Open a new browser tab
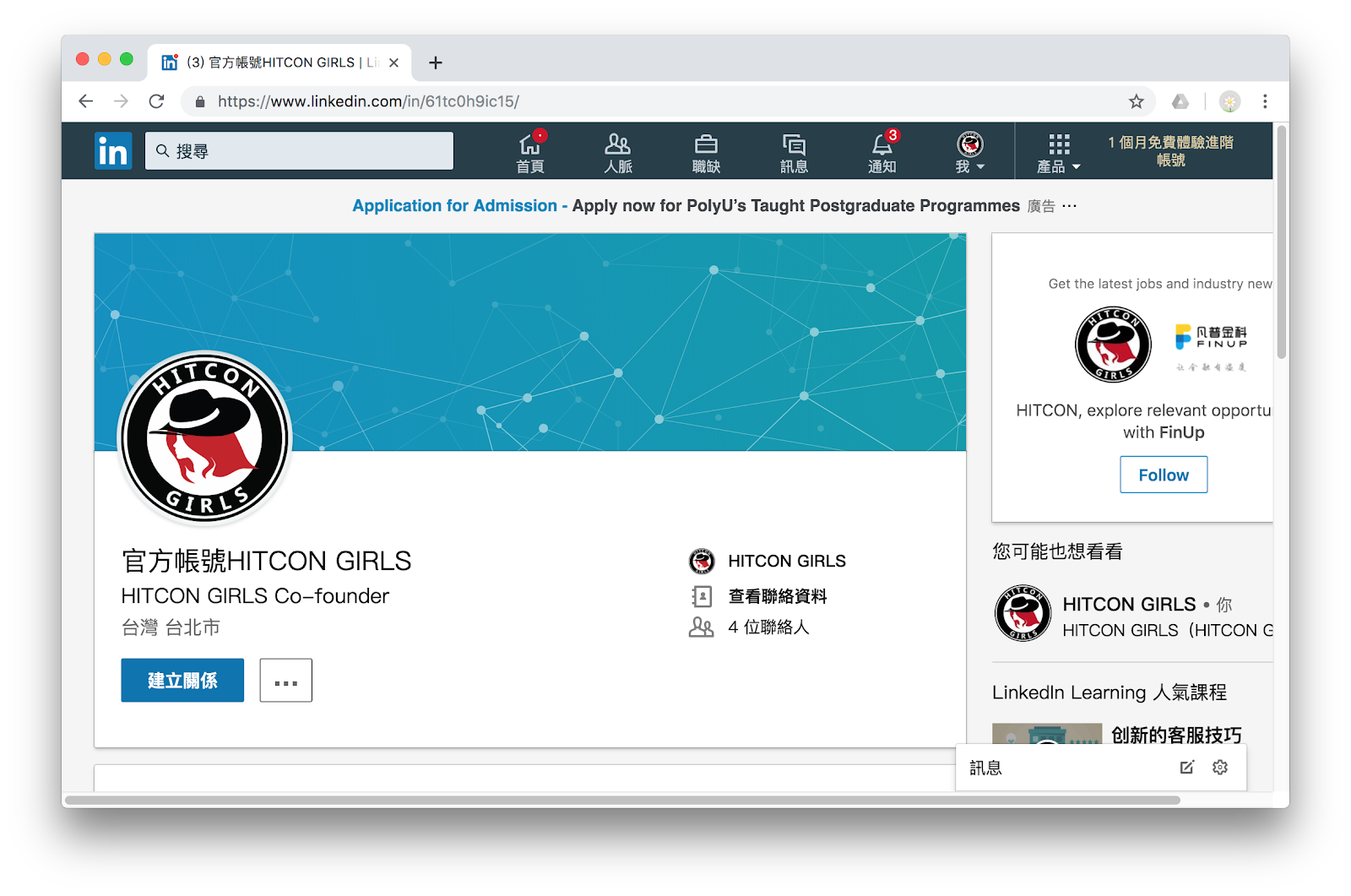This screenshot has width=1351, height=896. click(436, 62)
